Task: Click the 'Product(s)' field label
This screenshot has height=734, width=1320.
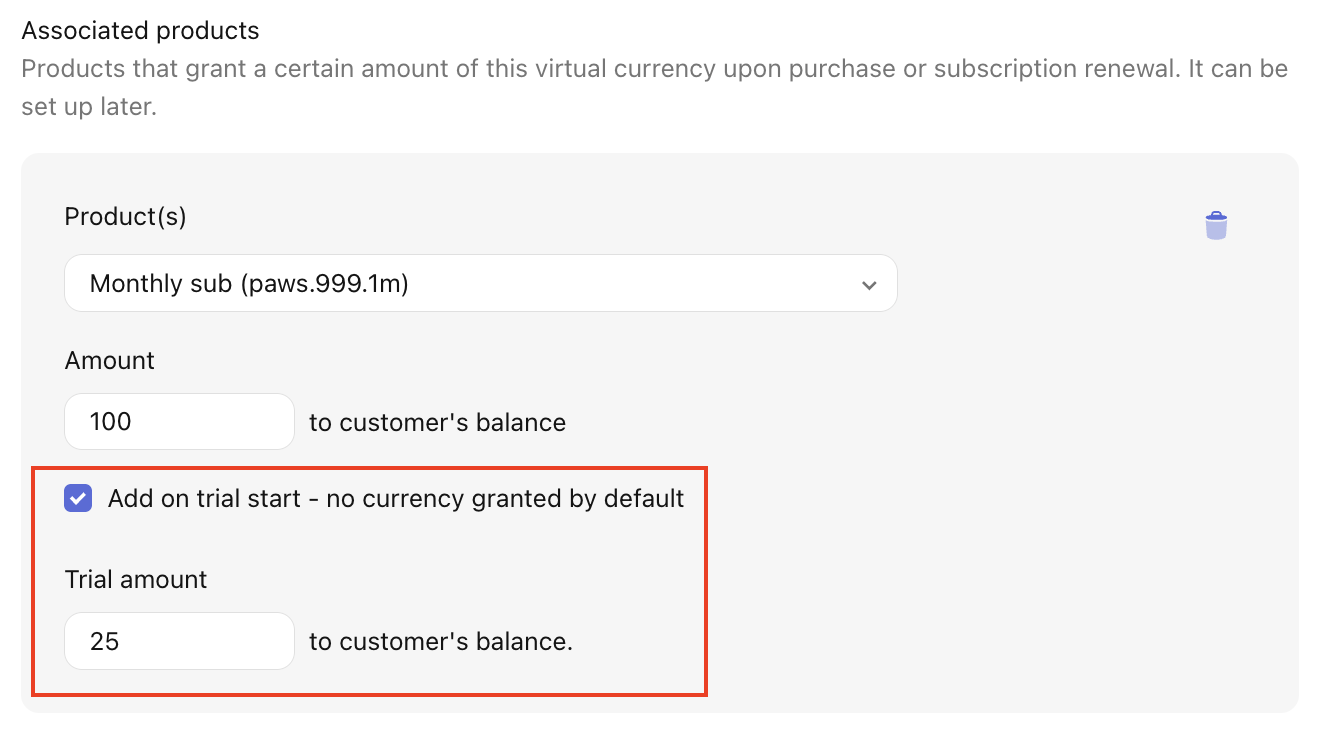Action: tap(126, 217)
